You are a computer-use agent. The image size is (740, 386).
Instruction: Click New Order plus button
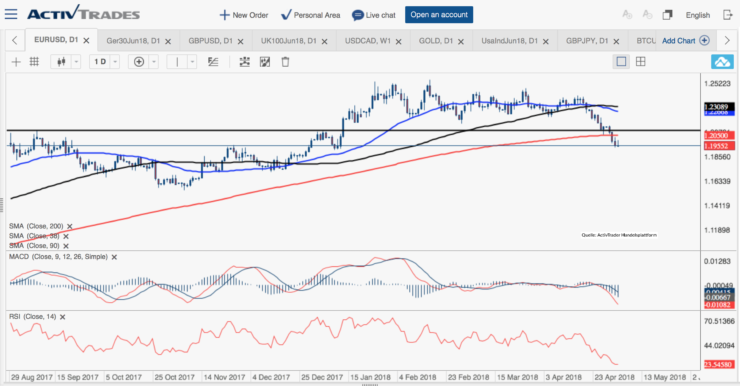(244, 15)
